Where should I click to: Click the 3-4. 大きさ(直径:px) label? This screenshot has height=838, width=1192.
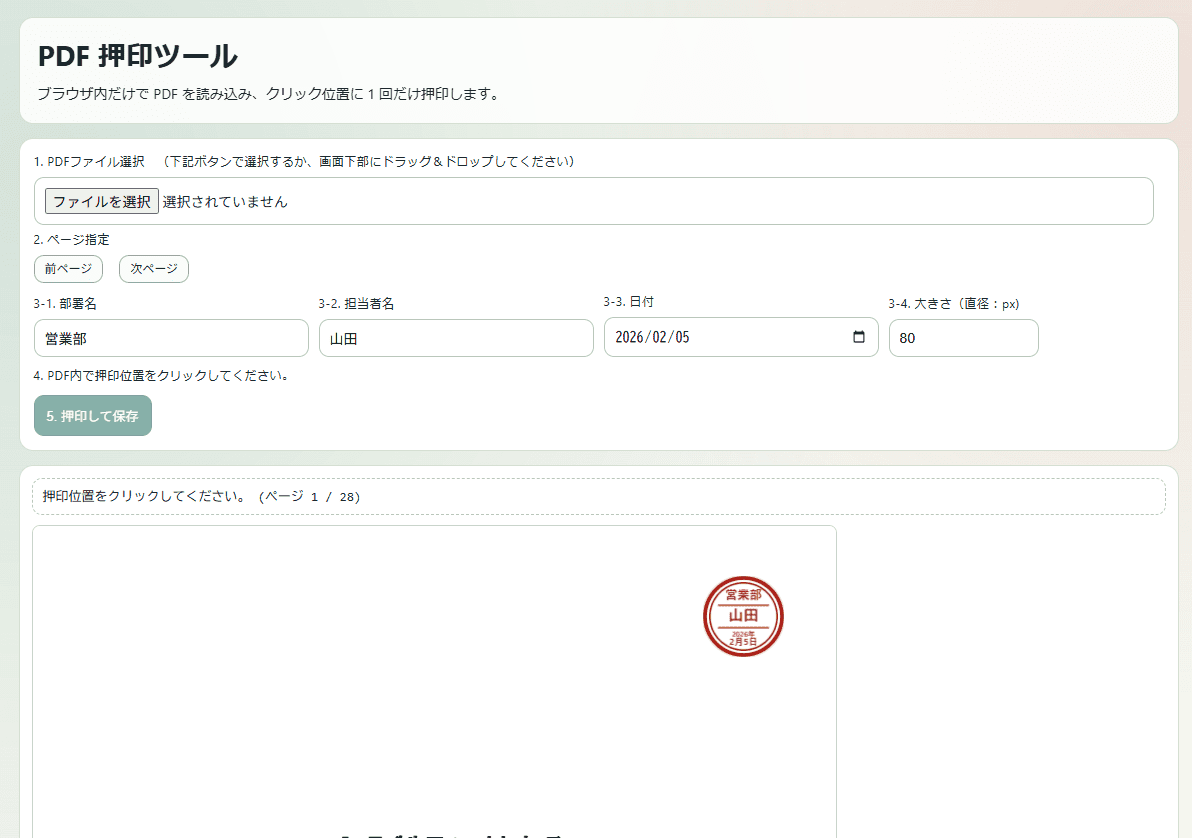[953, 303]
